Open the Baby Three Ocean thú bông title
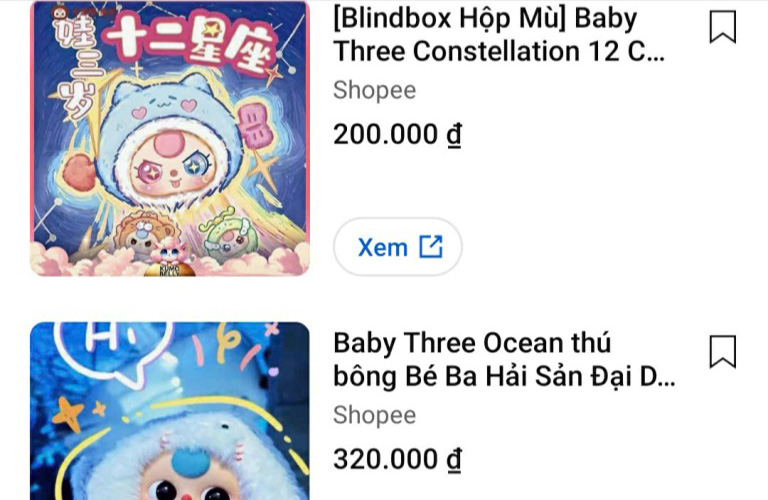768x500 pixels. pos(504,359)
